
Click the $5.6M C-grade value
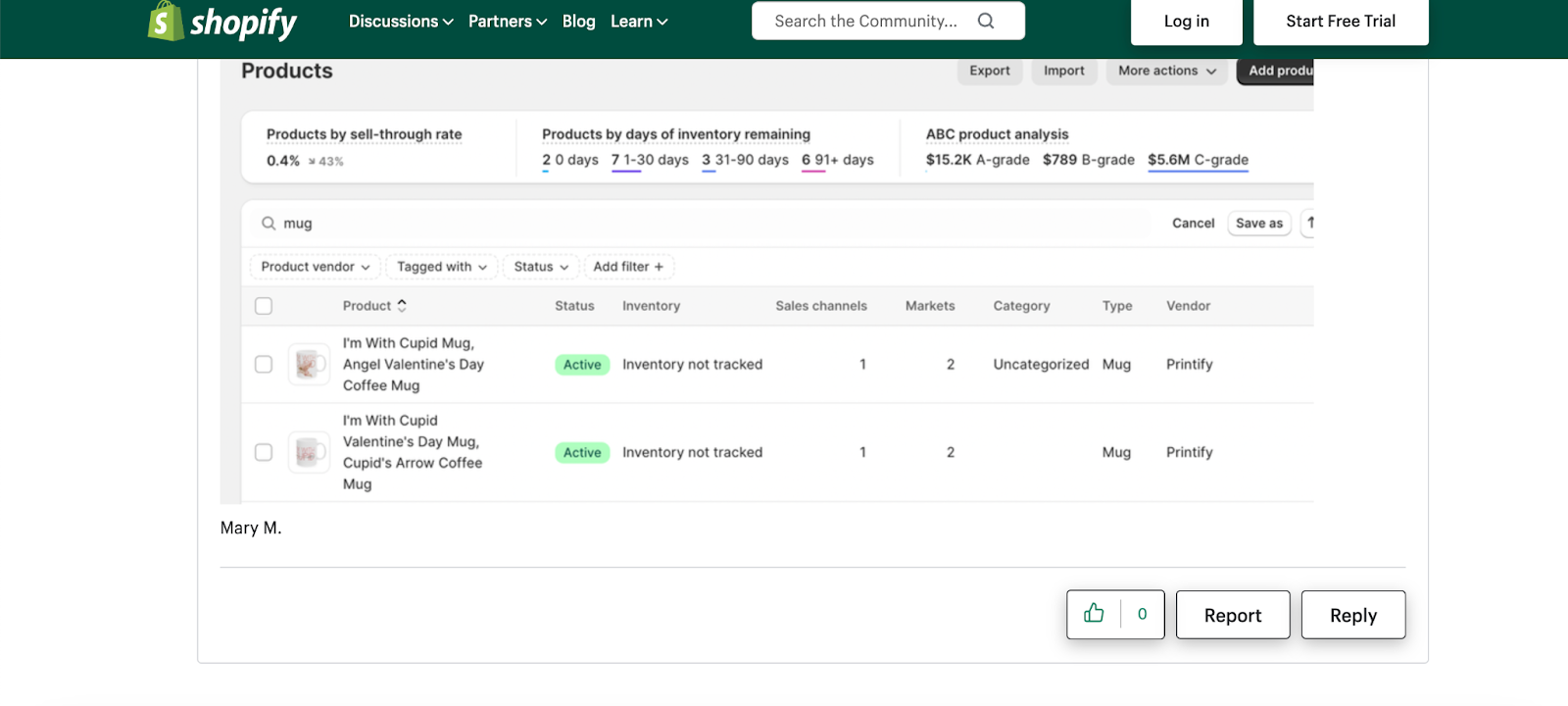[x=1198, y=160]
